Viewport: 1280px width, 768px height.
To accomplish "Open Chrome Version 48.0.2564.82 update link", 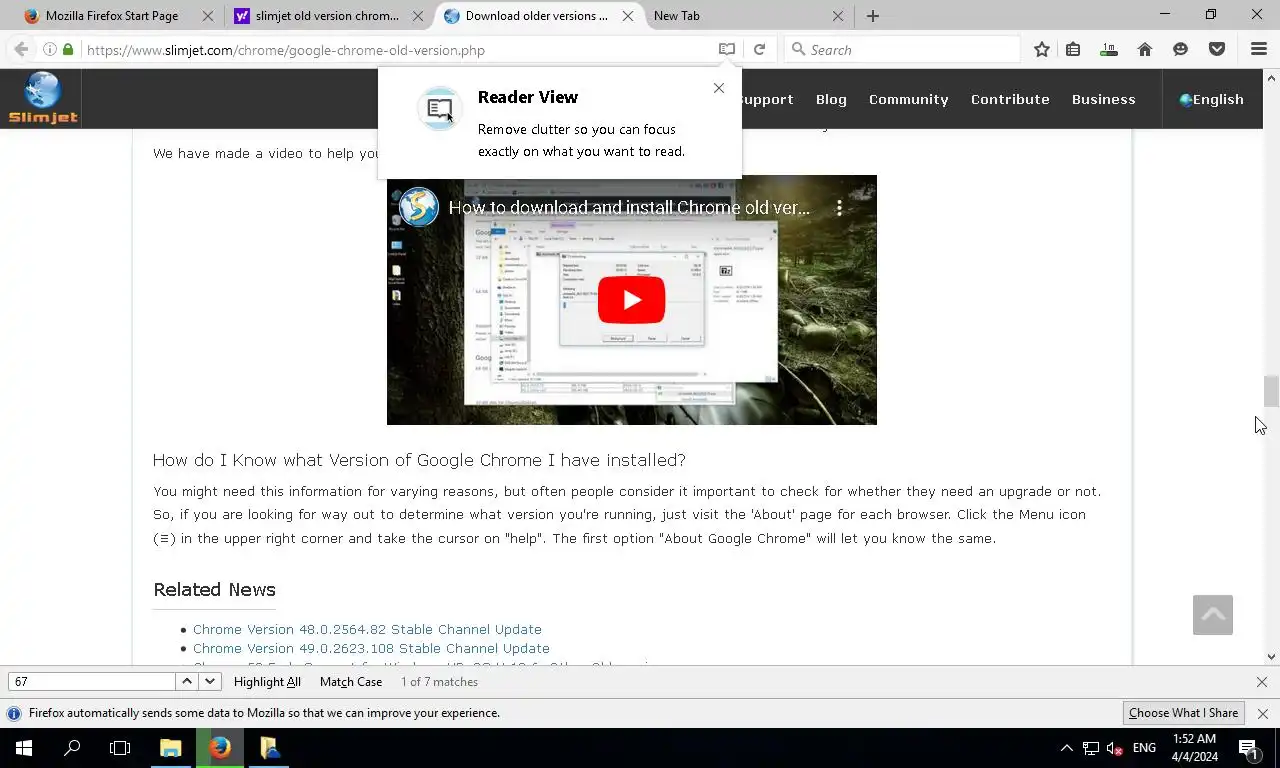I will point(367,629).
